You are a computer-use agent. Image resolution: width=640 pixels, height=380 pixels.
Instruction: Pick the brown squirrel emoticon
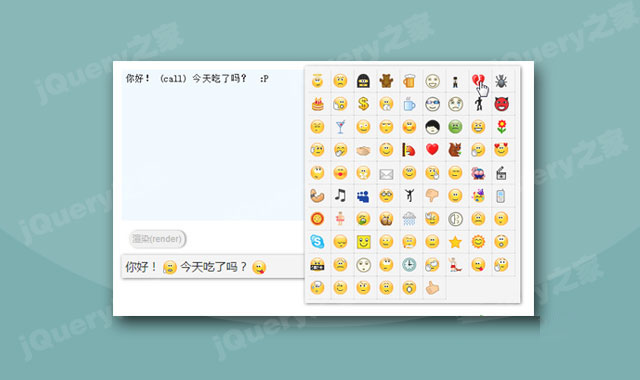[455, 150]
